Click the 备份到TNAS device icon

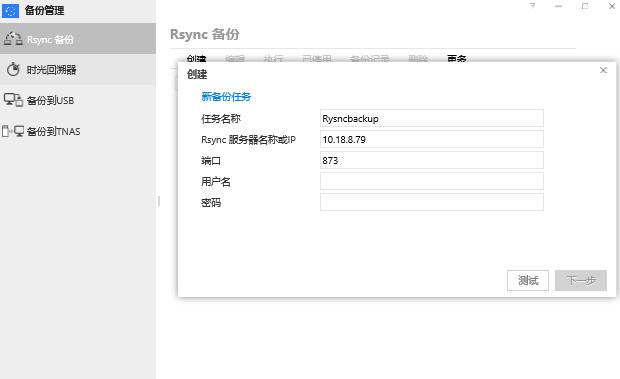click(13, 131)
